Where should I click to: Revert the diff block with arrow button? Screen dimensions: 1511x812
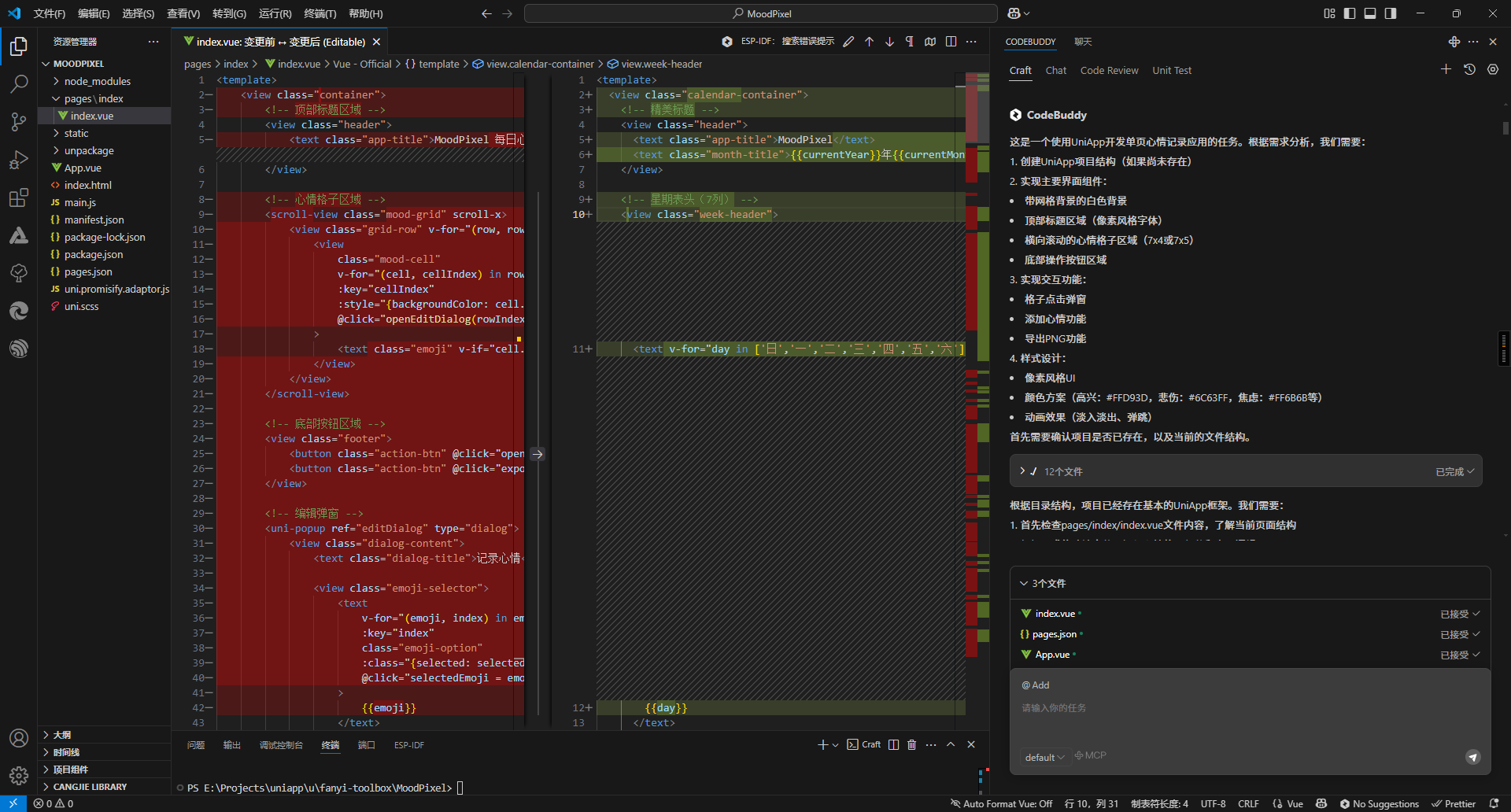click(538, 454)
